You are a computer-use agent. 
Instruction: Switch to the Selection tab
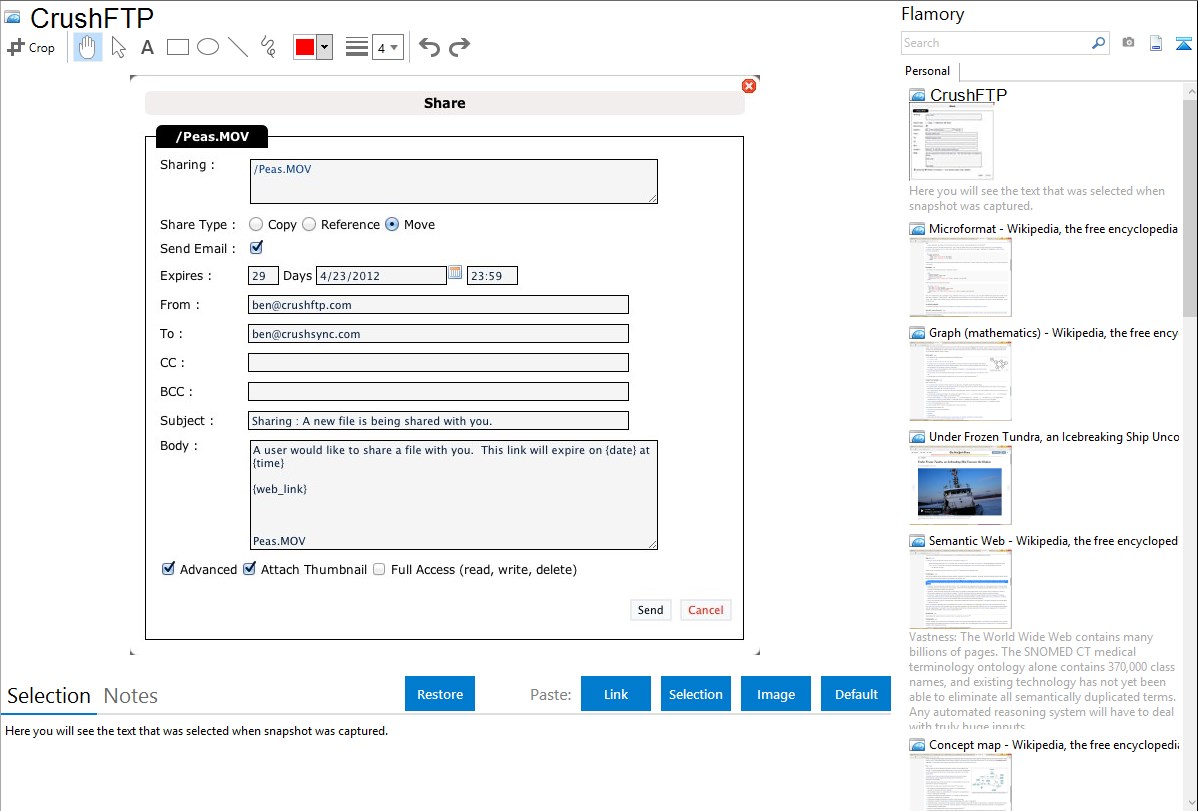coord(49,696)
